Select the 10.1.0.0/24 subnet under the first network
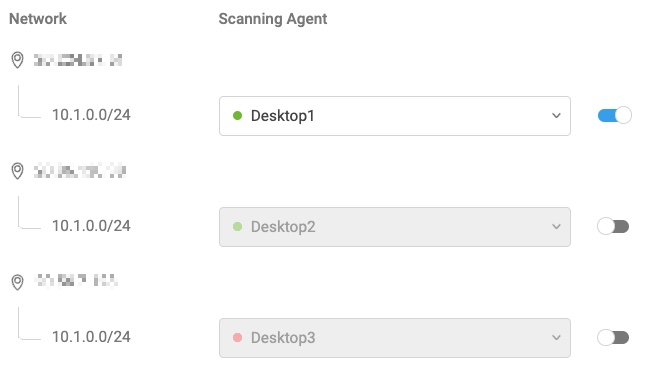648x372 pixels. tap(91, 115)
